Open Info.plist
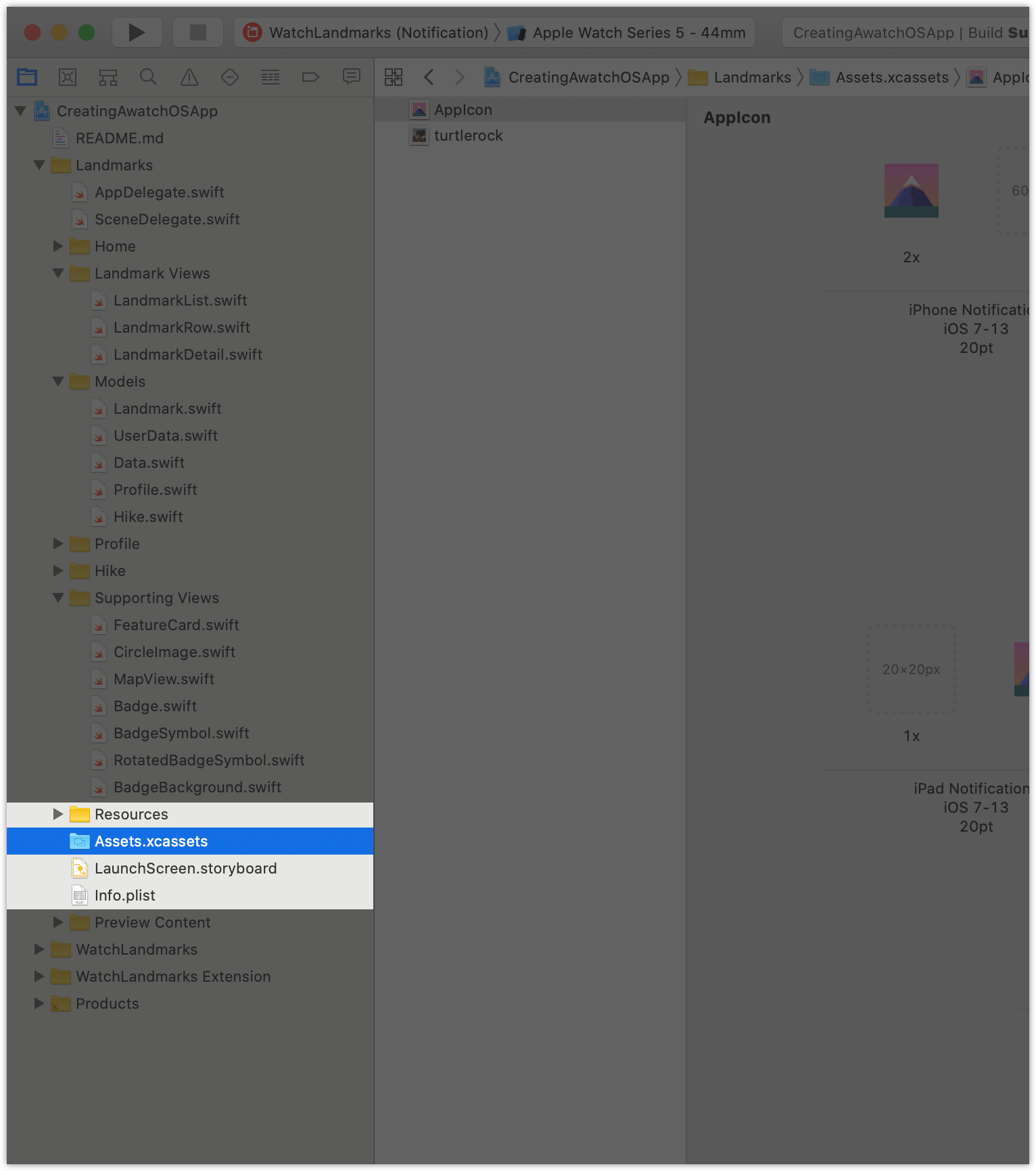 (x=190, y=895)
